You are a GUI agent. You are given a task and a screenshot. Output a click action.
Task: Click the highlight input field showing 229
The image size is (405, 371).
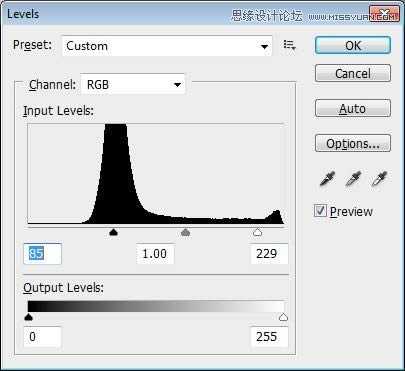[269, 254]
